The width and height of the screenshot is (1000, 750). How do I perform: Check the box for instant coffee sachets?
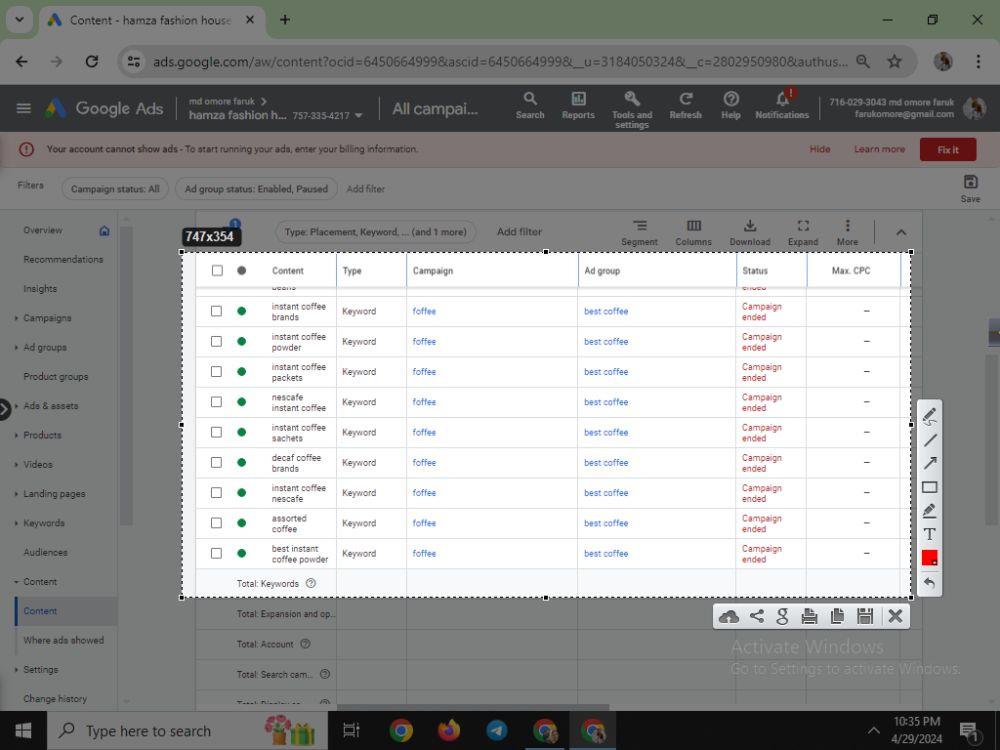[217, 432]
